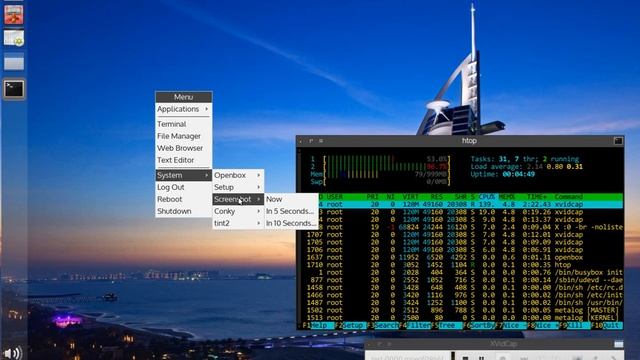Click the XVidCap window title bar
This screenshot has width=640, height=360.
(495, 344)
